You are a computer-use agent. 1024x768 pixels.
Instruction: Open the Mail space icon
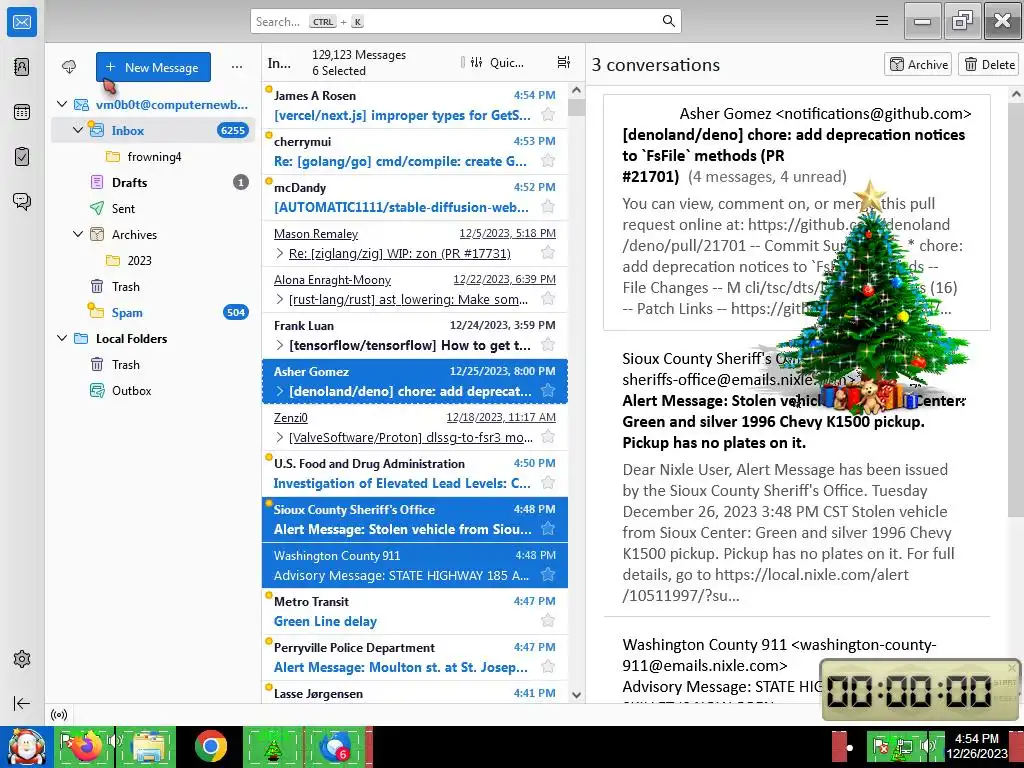click(x=22, y=22)
